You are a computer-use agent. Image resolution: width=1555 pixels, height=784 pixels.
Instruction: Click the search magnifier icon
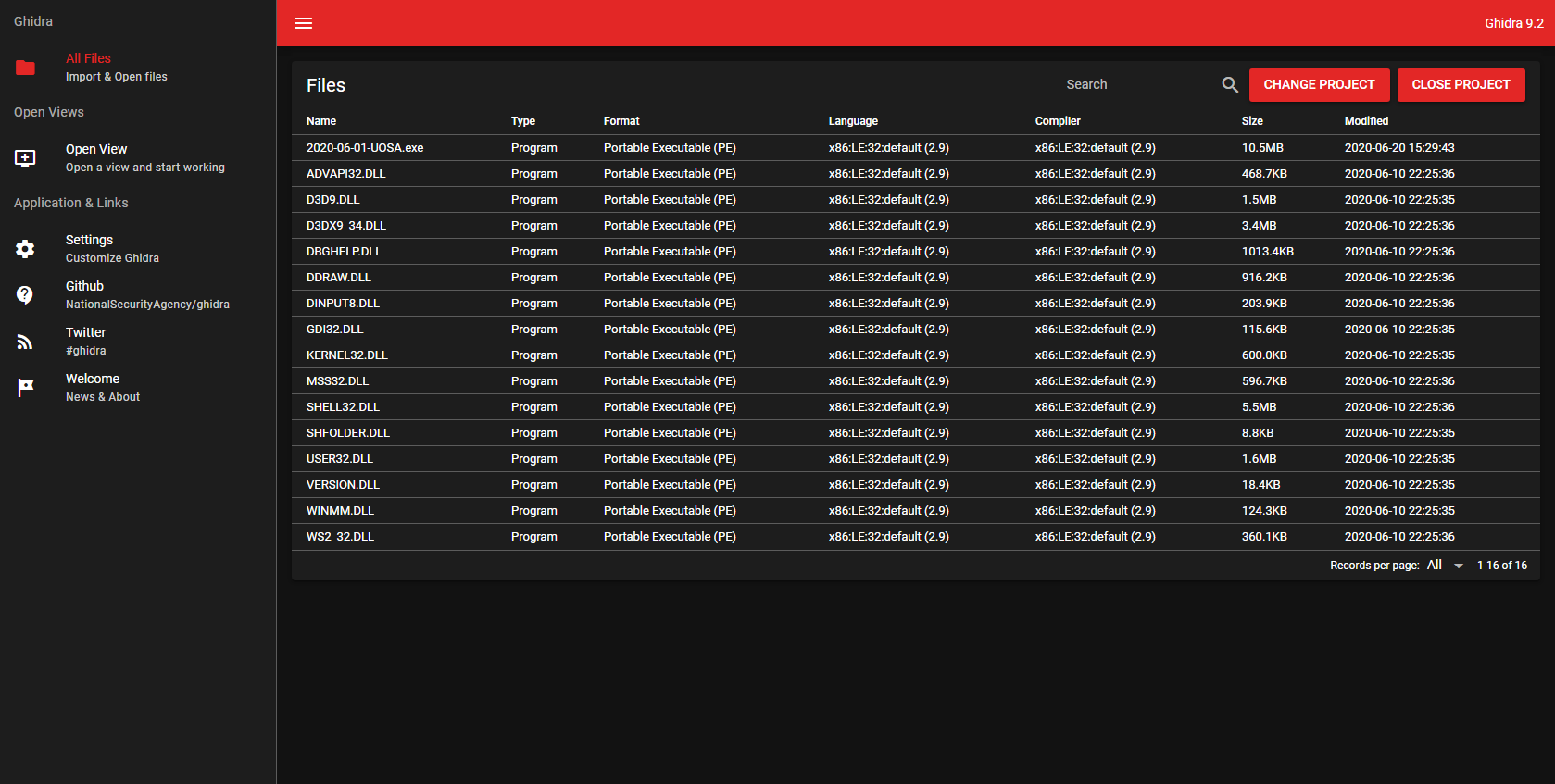click(x=1230, y=84)
